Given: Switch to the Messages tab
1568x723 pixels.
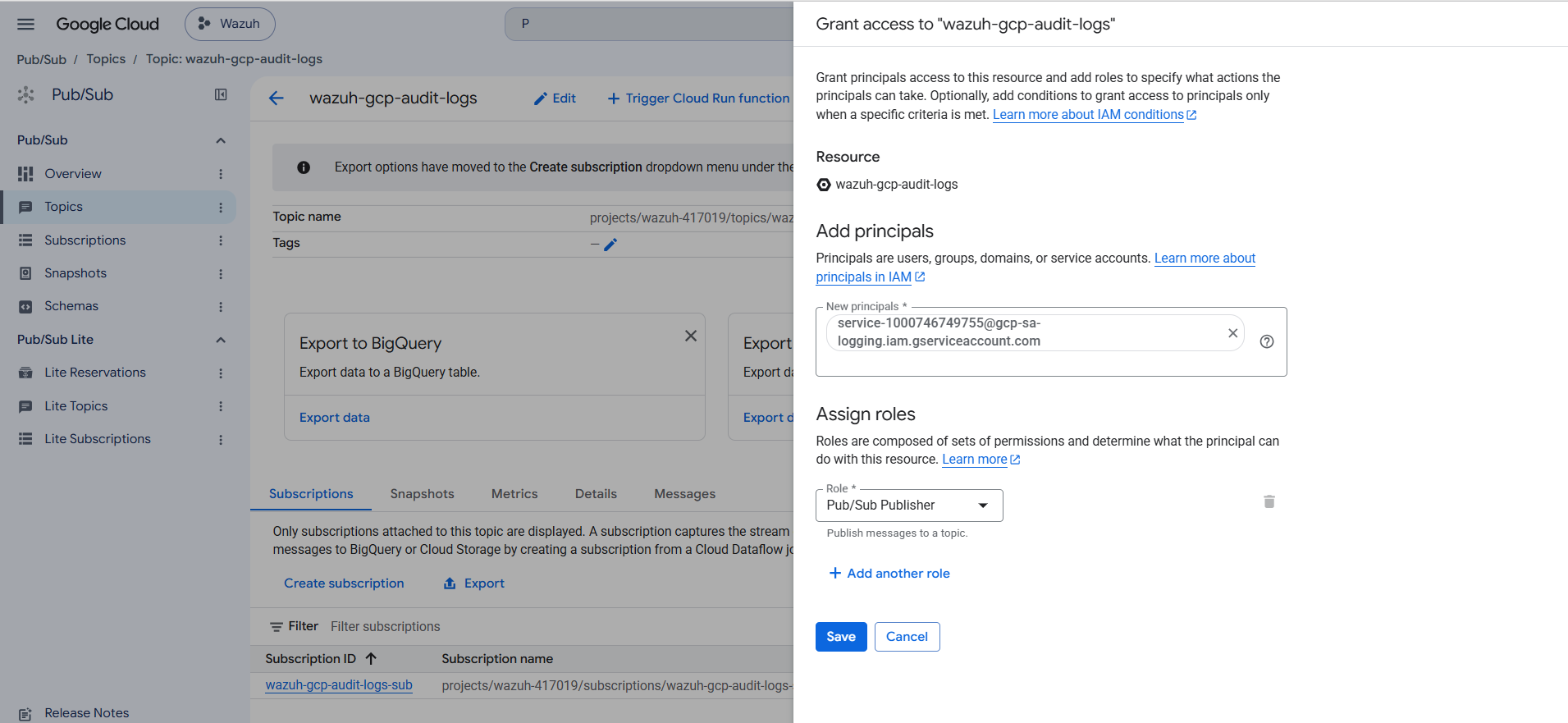Looking at the screenshot, I should point(684,494).
